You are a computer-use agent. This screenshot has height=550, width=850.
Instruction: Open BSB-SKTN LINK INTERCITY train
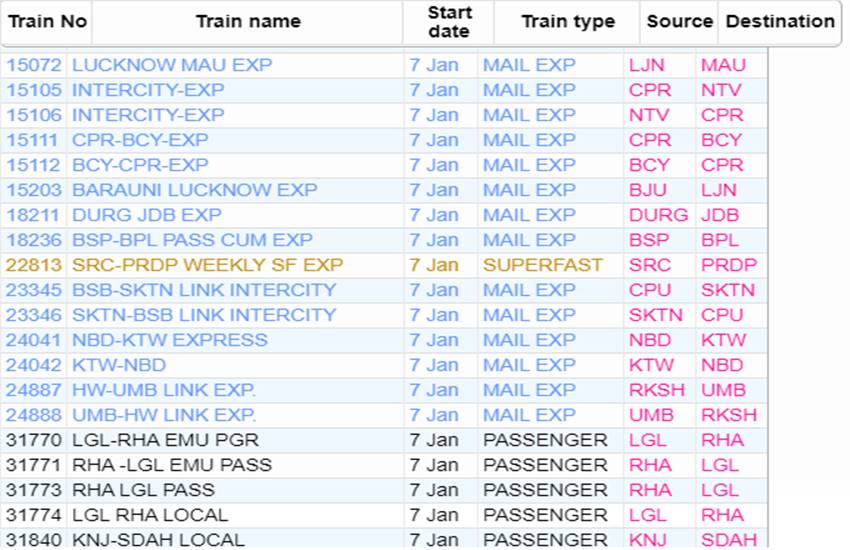click(x=204, y=290)
